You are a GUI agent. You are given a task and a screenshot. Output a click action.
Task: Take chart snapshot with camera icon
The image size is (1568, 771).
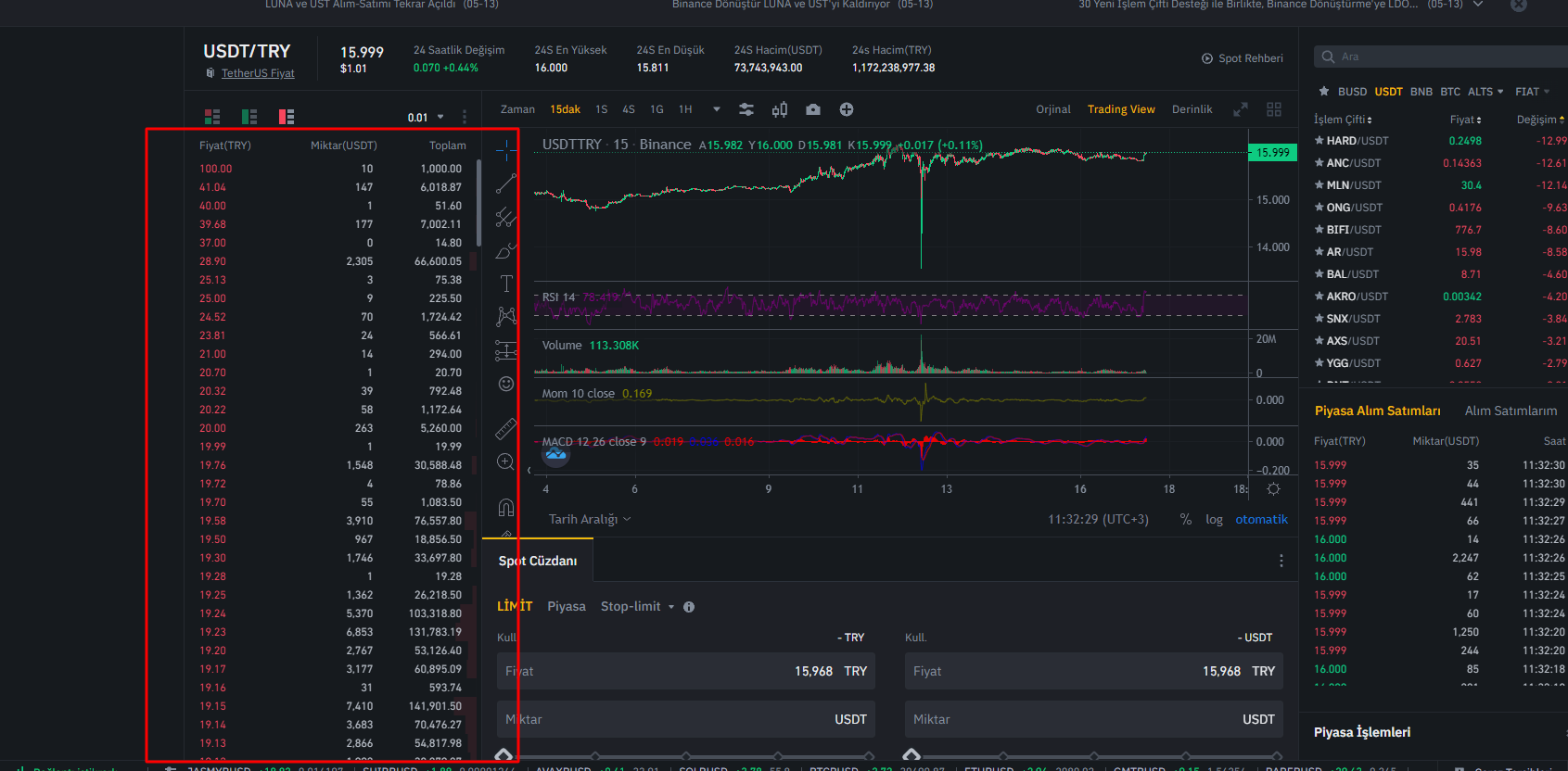tap(813, 109)
